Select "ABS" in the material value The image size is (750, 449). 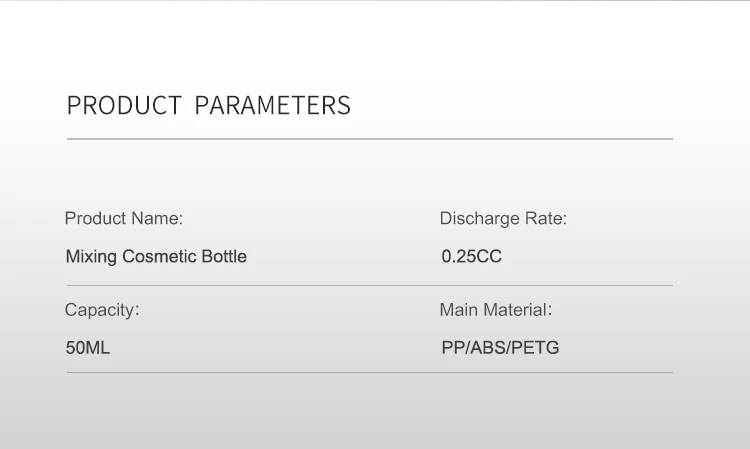pyautogui.click(x=487, y=349)
